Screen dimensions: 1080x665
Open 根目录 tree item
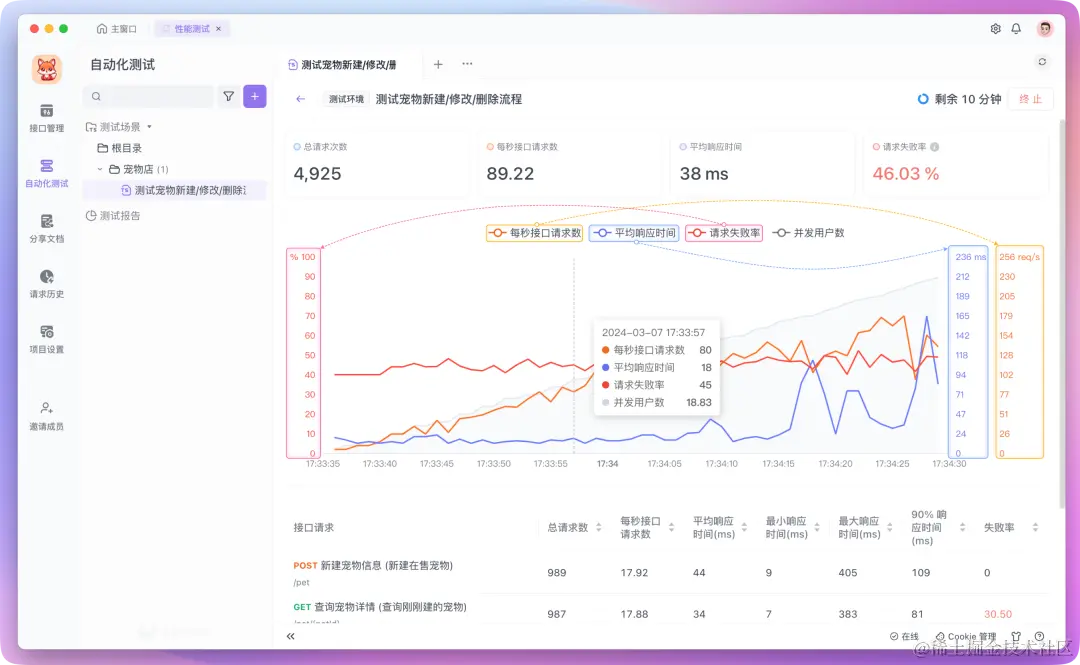click(x=120, y=148)
